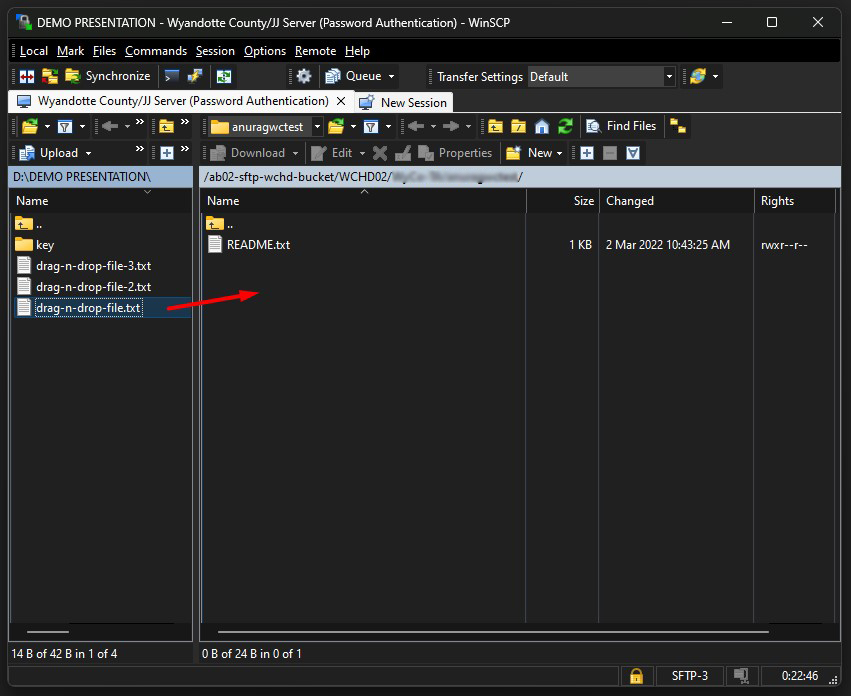
Task: Sort local files by the Name column header
Action: point(101,201)
